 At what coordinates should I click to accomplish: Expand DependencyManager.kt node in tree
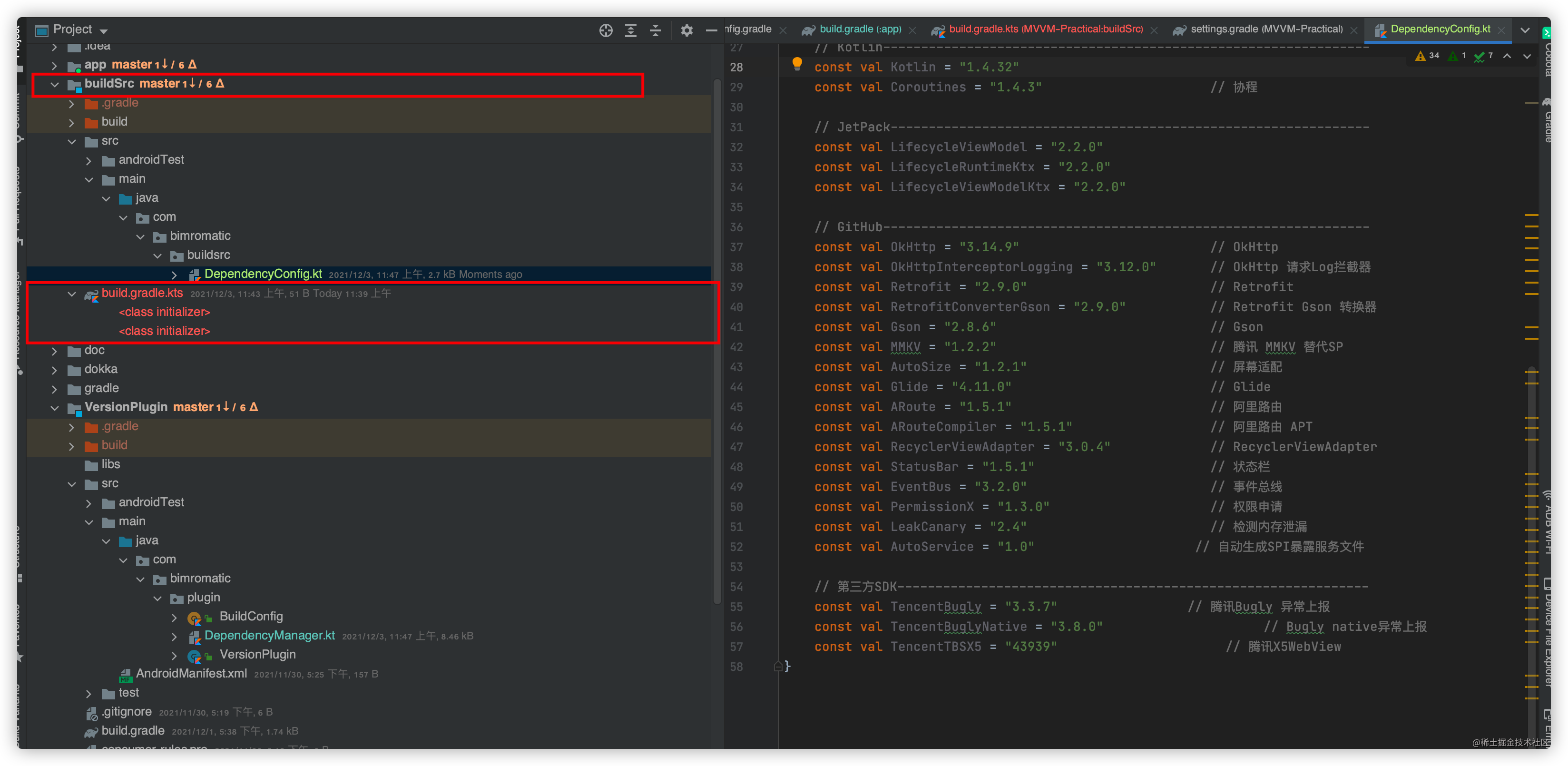(x=174, y=636)
